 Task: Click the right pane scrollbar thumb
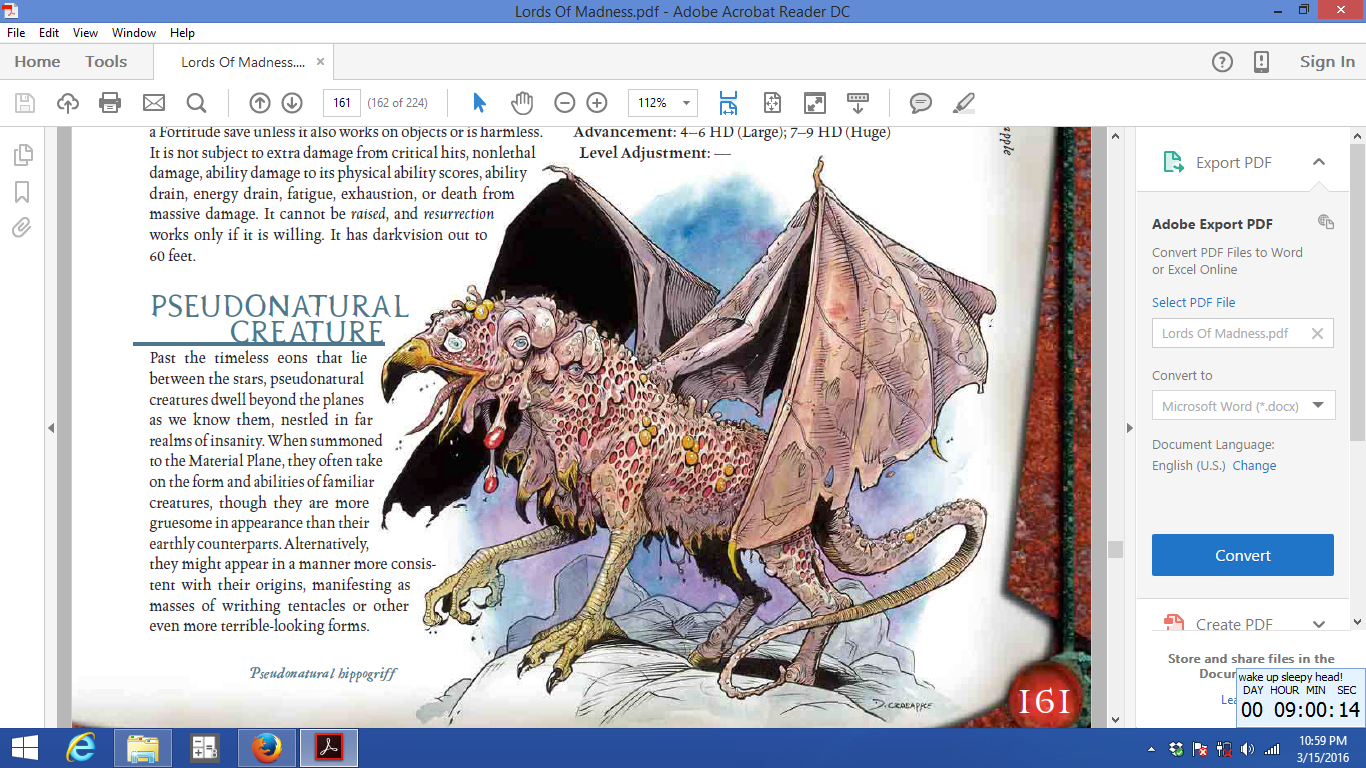pyautogui.click(x=1357, y=290)
